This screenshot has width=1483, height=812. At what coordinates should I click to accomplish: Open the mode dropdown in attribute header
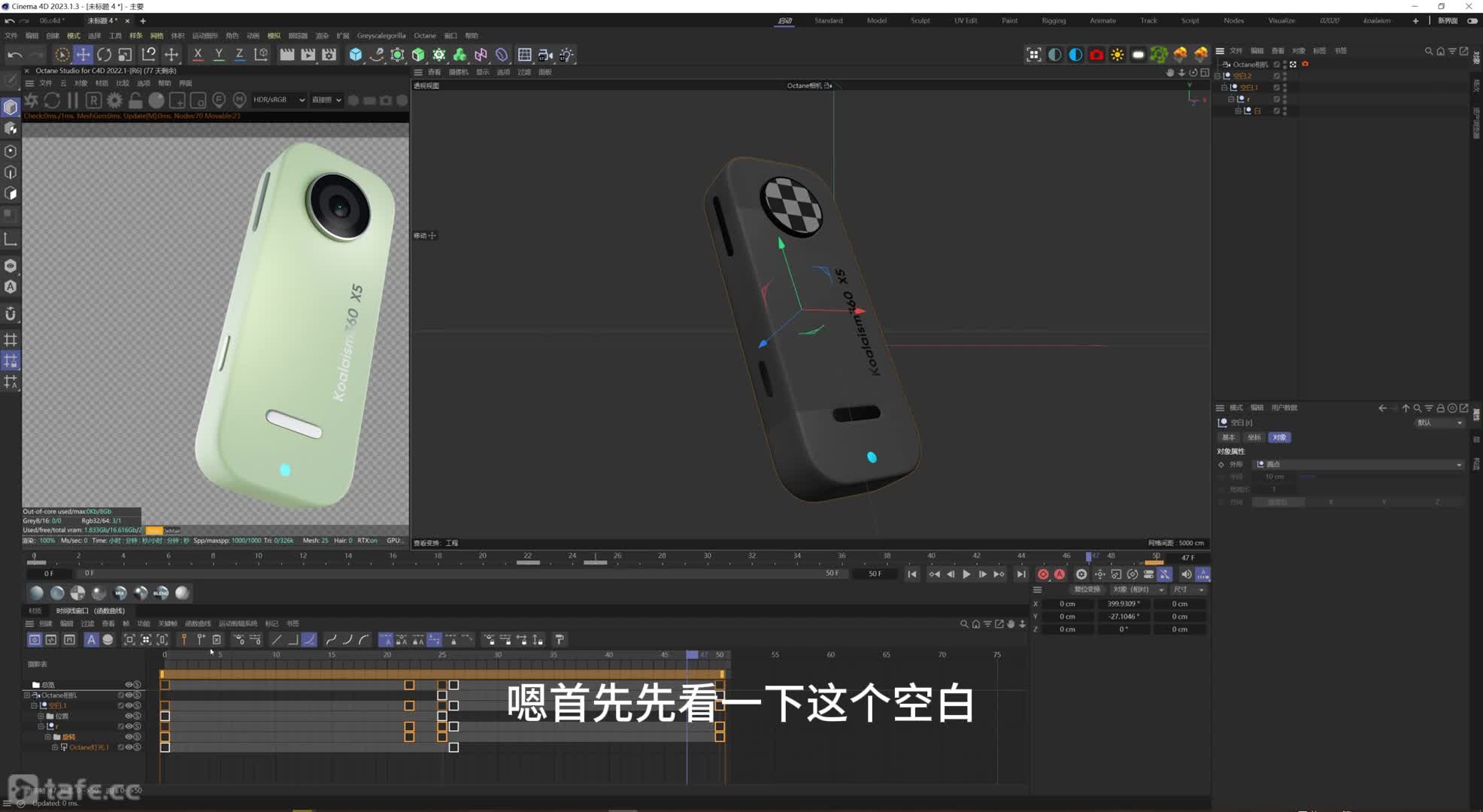point(1439,423)
